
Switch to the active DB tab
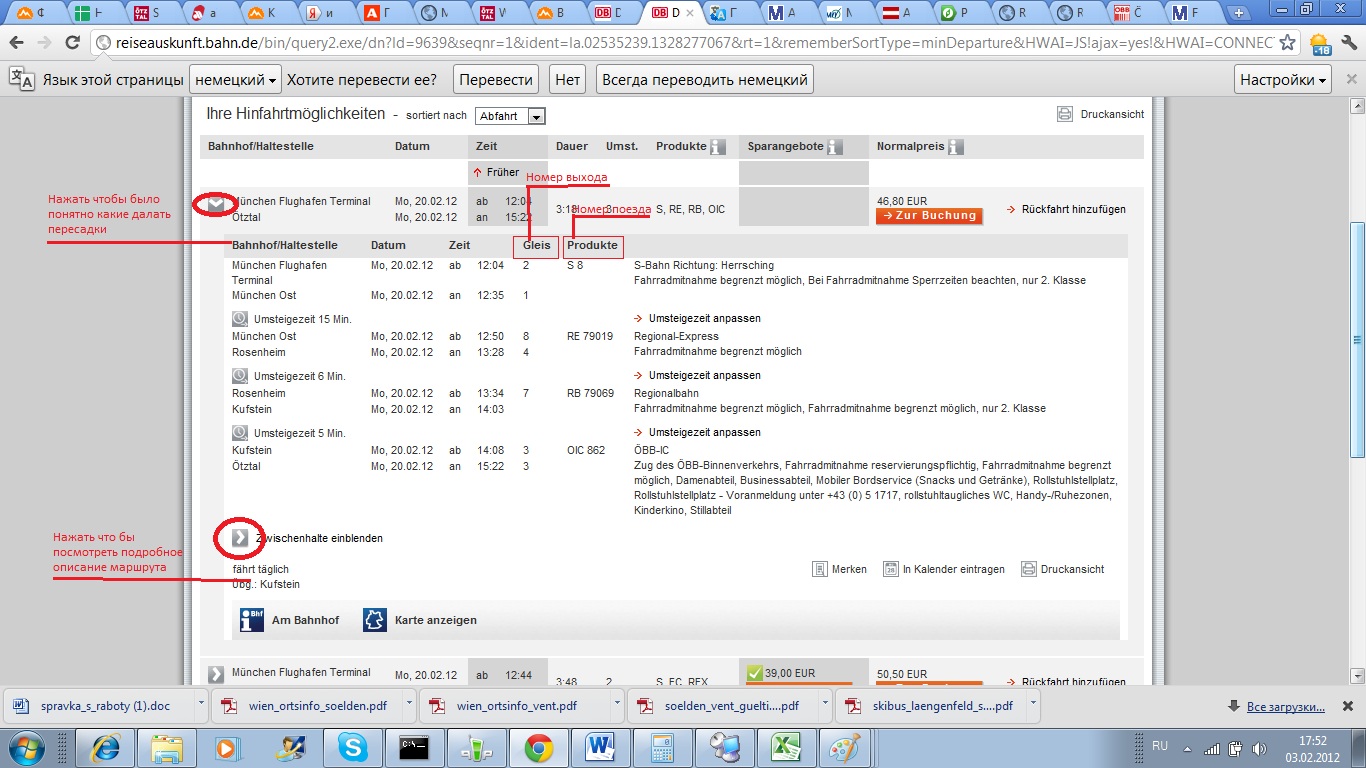[670, 13]
